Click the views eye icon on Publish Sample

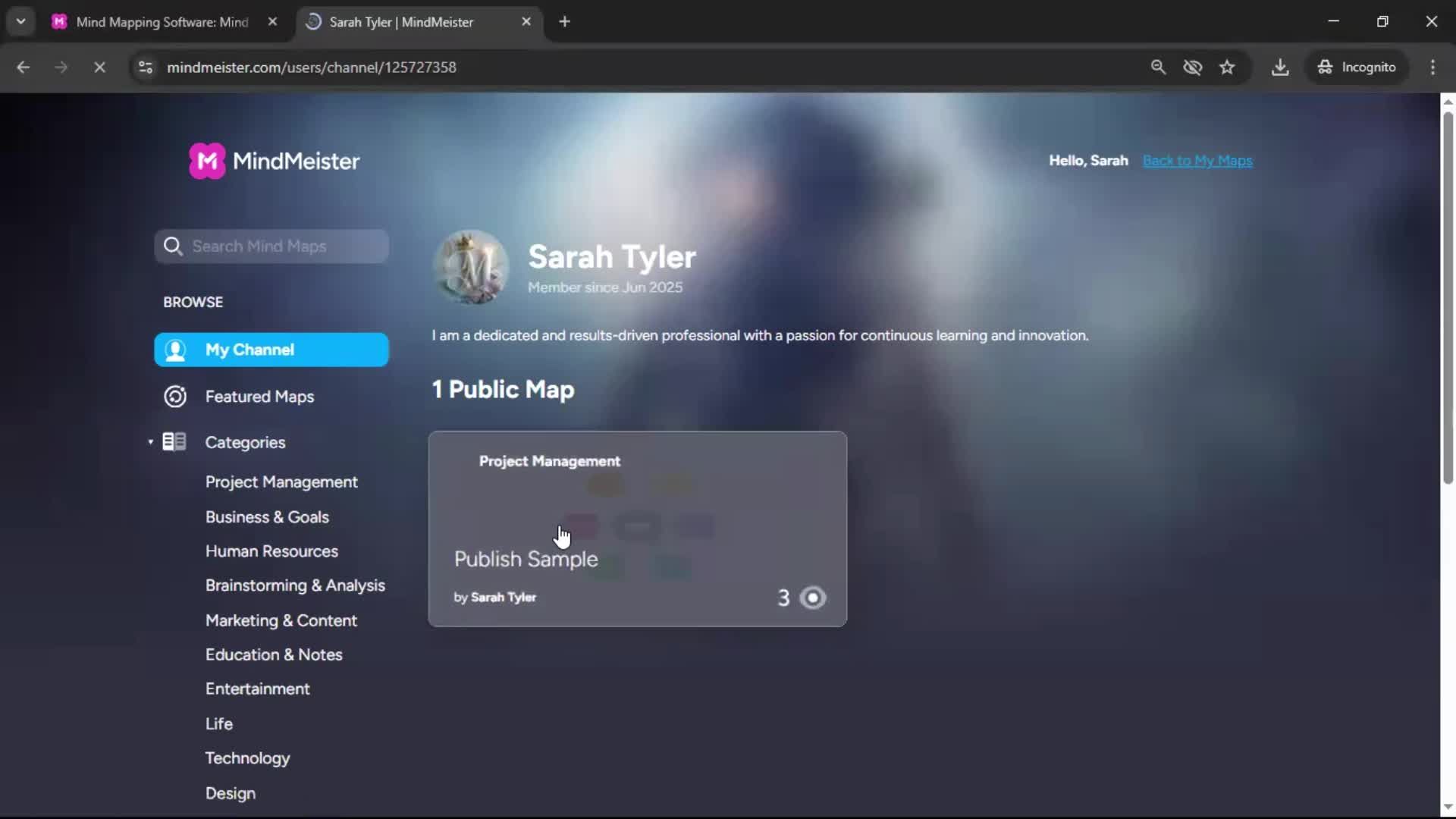[813, 598]
